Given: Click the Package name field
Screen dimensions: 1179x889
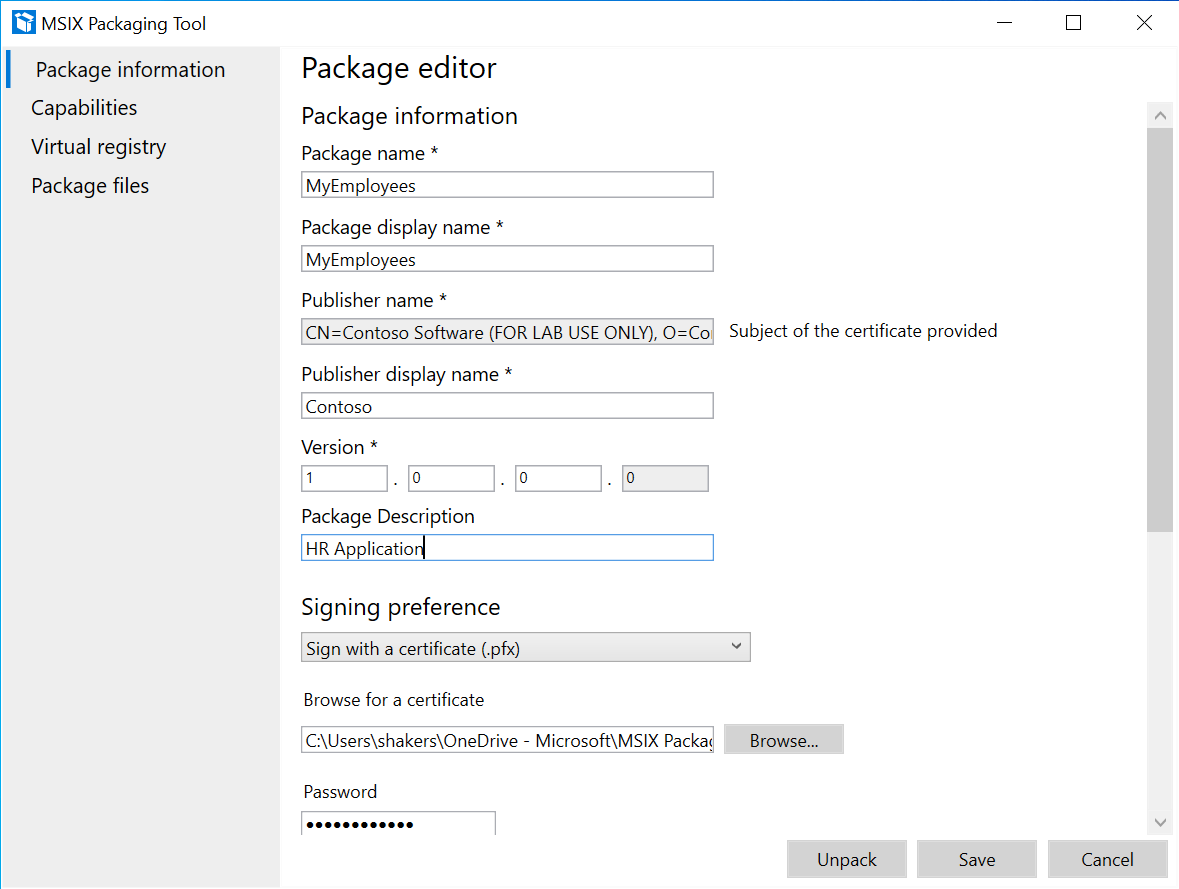Looking at the screenshot, I should pos(506,184).
